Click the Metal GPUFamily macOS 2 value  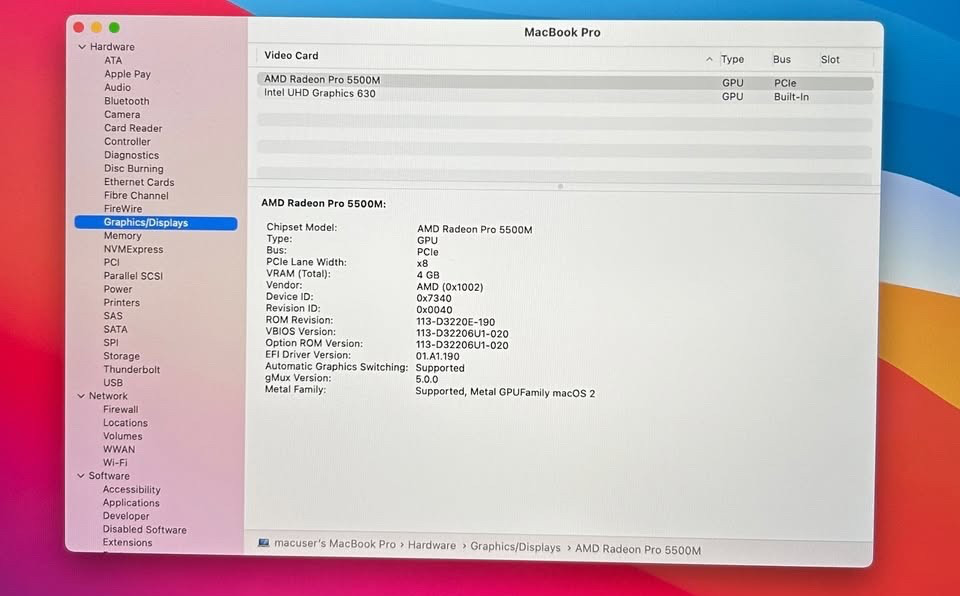point(505,392)
